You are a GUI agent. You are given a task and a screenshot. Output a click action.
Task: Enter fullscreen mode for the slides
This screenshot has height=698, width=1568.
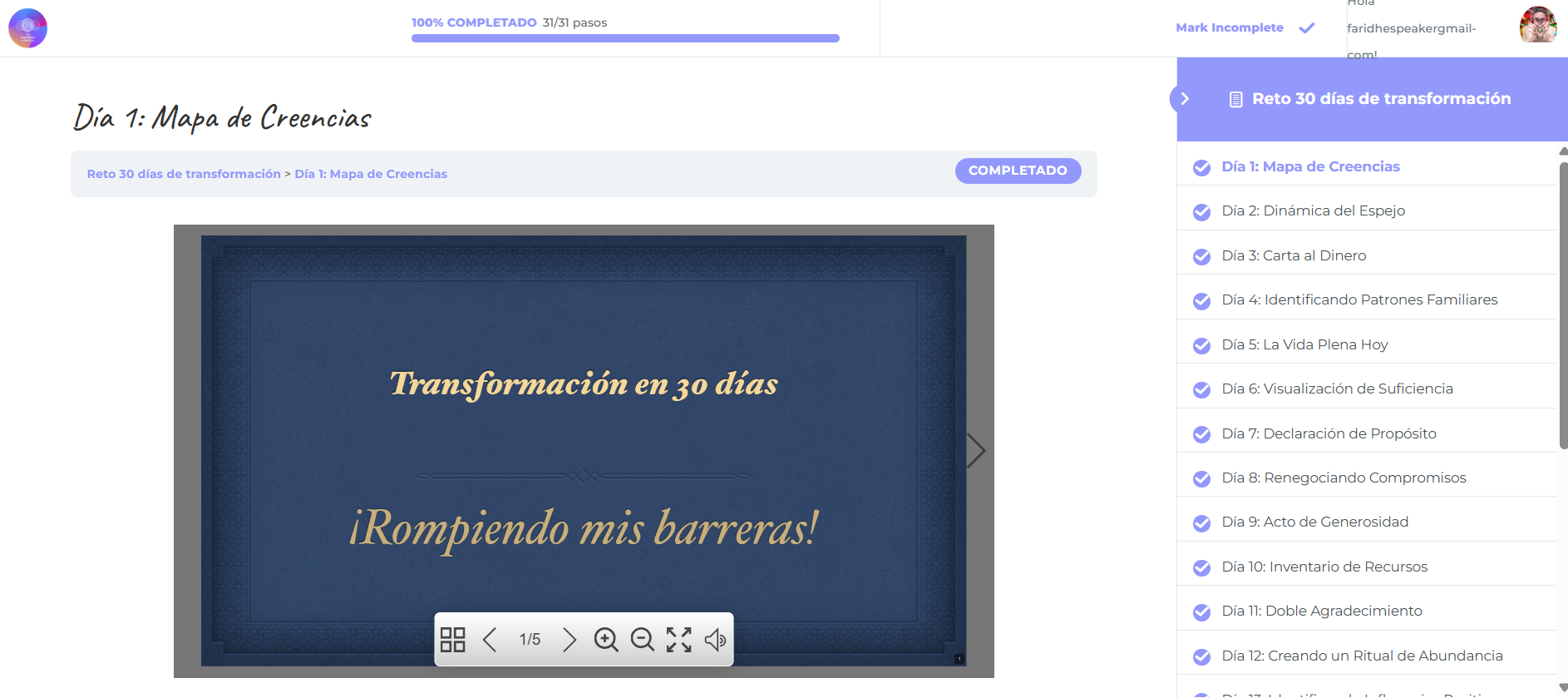pyautogui.click(x=678, y=640)
